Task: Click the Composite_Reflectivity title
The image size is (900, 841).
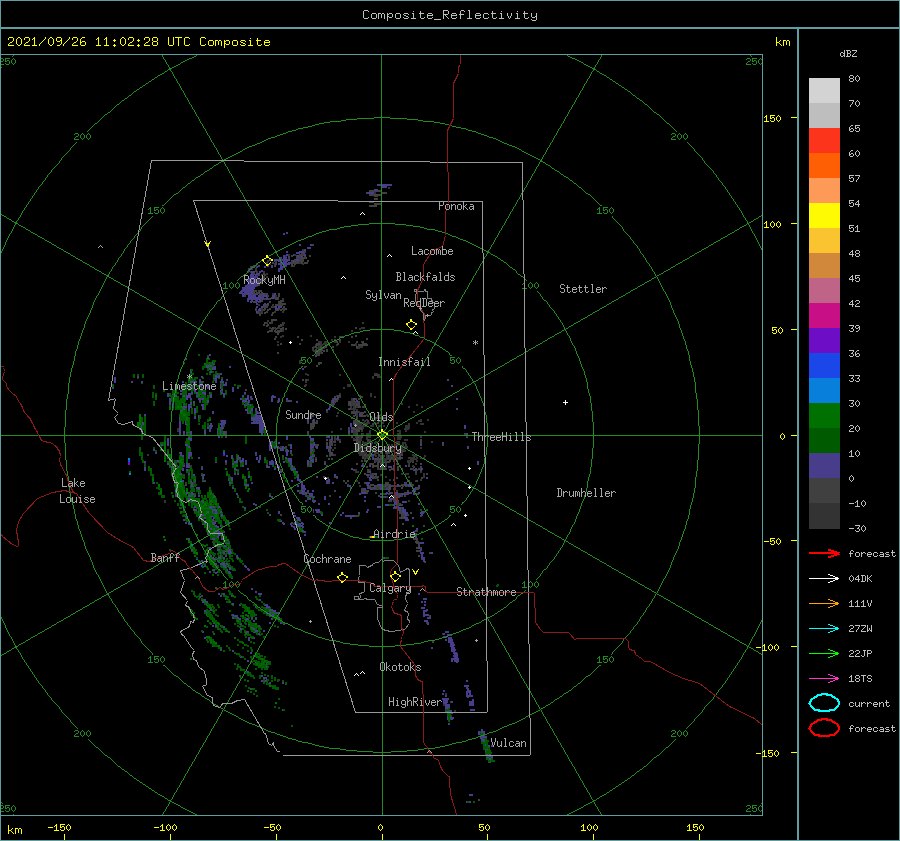Action: point(450,15)
